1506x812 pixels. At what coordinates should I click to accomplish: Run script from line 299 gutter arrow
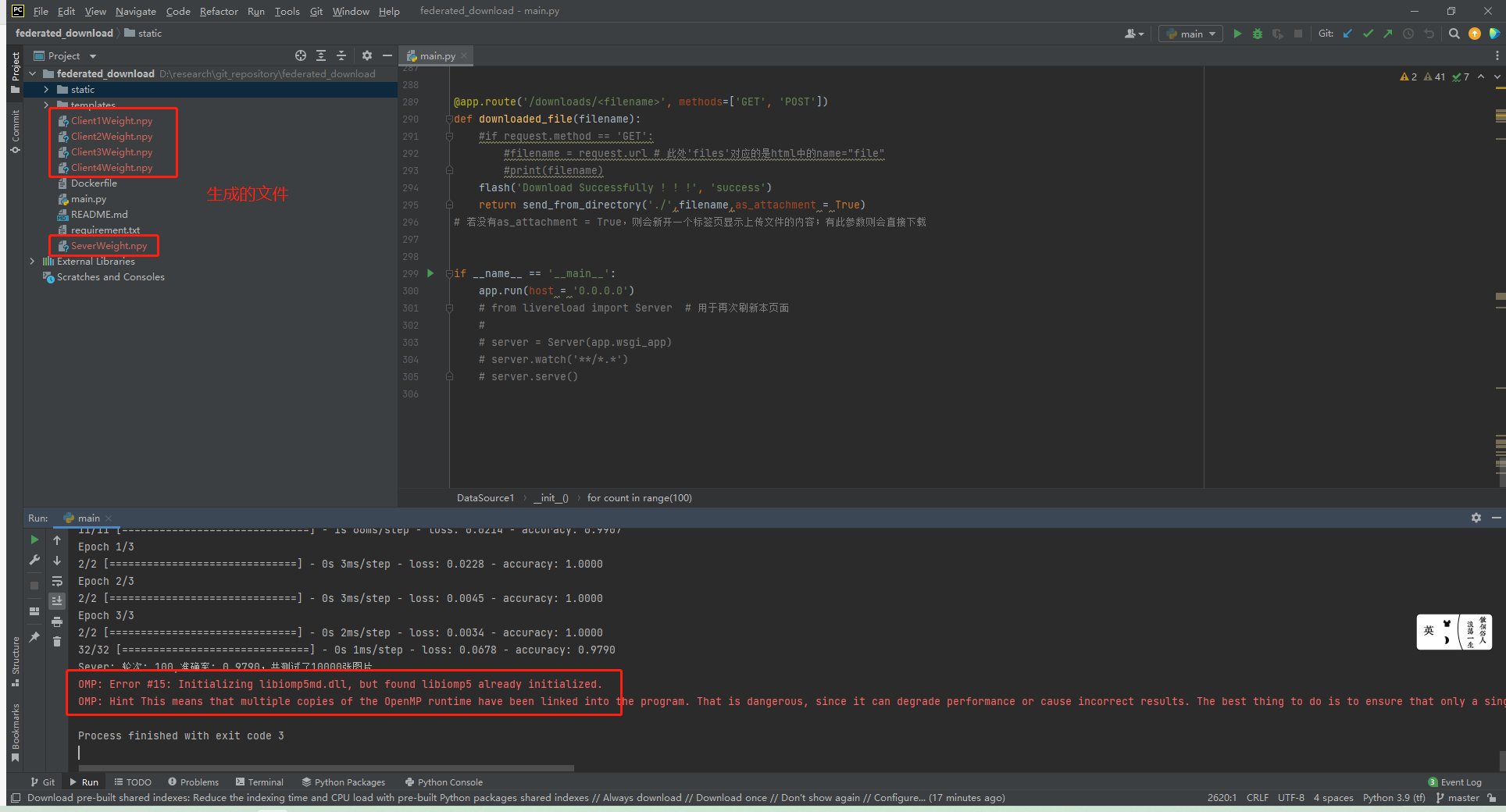point(430,273)
